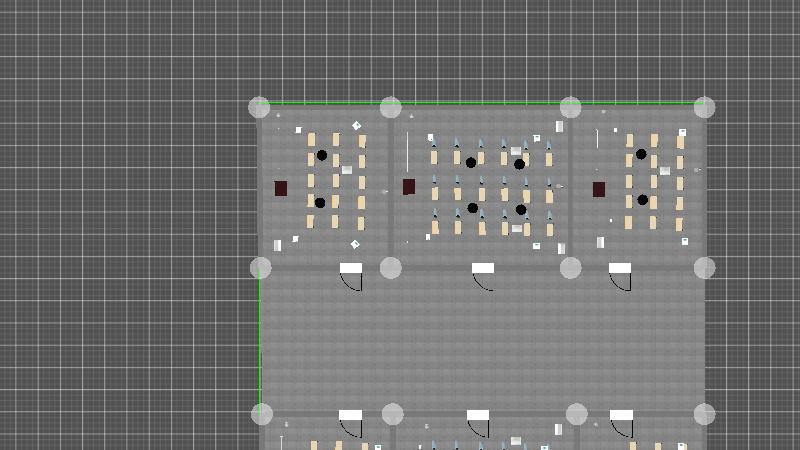Click the bottom-right visible wall corner node
This screenshot has height=450, width=800.
704,414
